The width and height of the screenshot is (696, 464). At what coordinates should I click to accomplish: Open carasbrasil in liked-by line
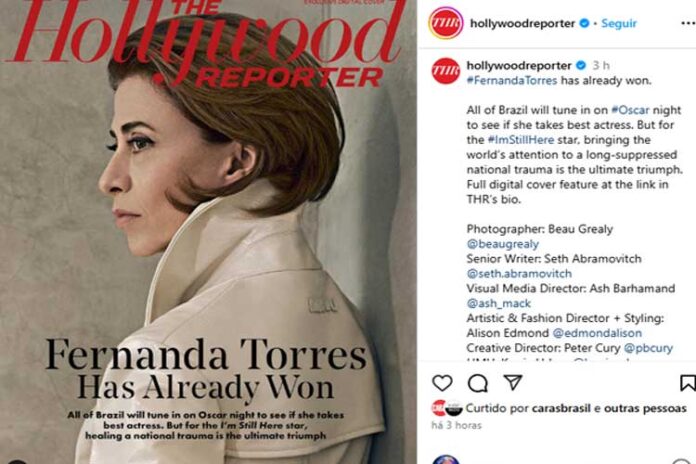[x=561, y=408]
